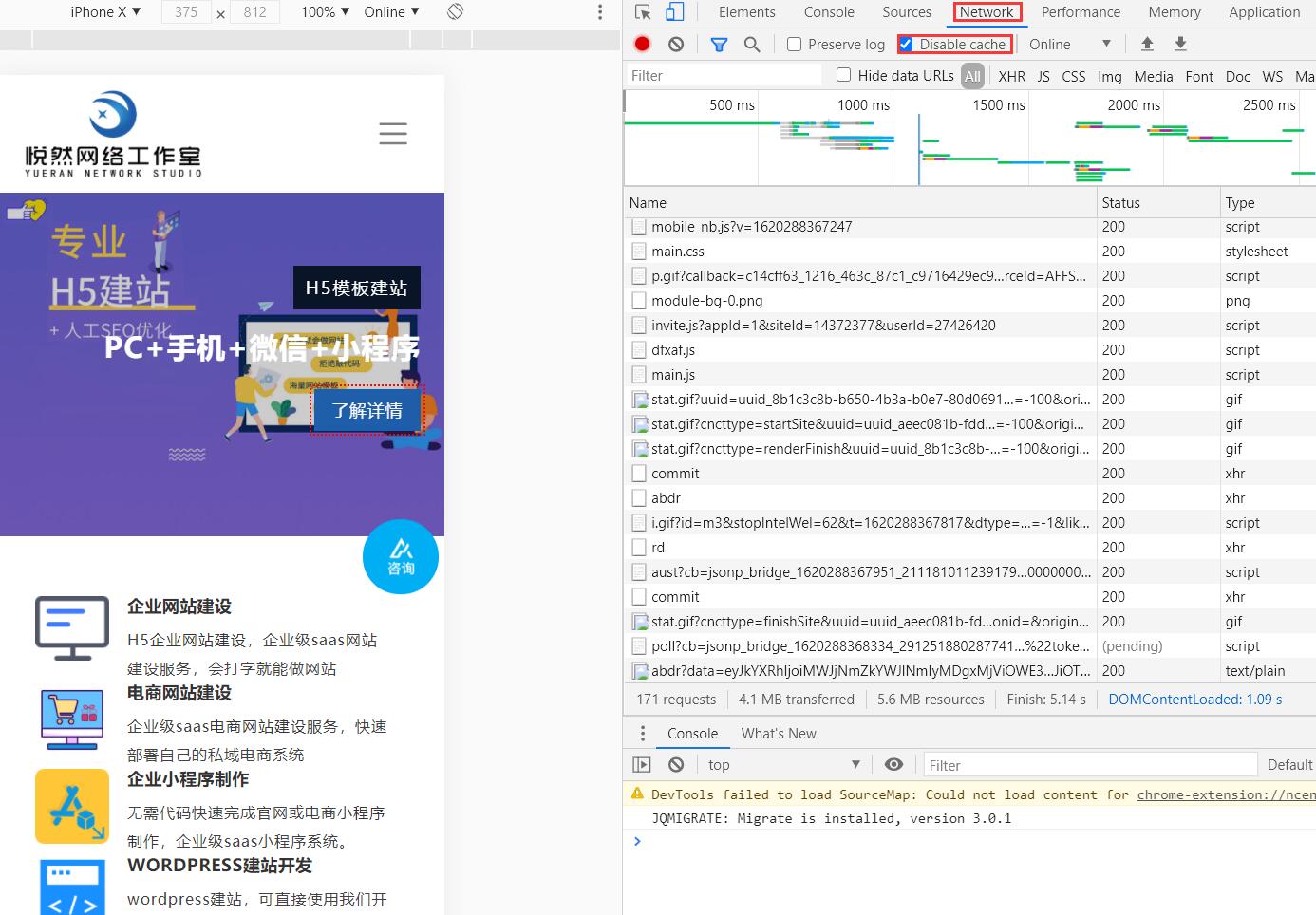
Task: Sort requests by Status column header
Action: pos(1158,202)
